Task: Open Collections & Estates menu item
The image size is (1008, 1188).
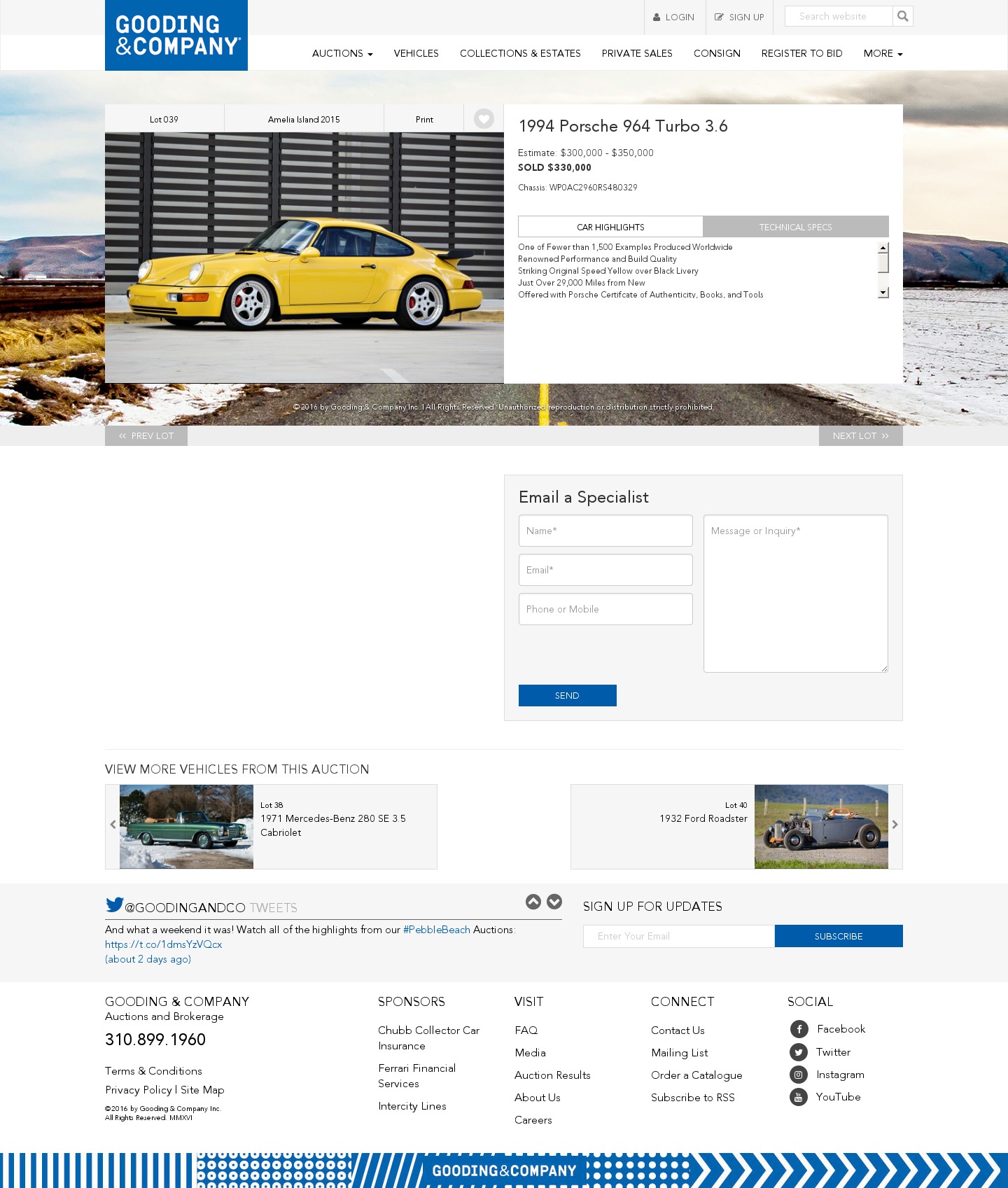Action: pos(520,53)
